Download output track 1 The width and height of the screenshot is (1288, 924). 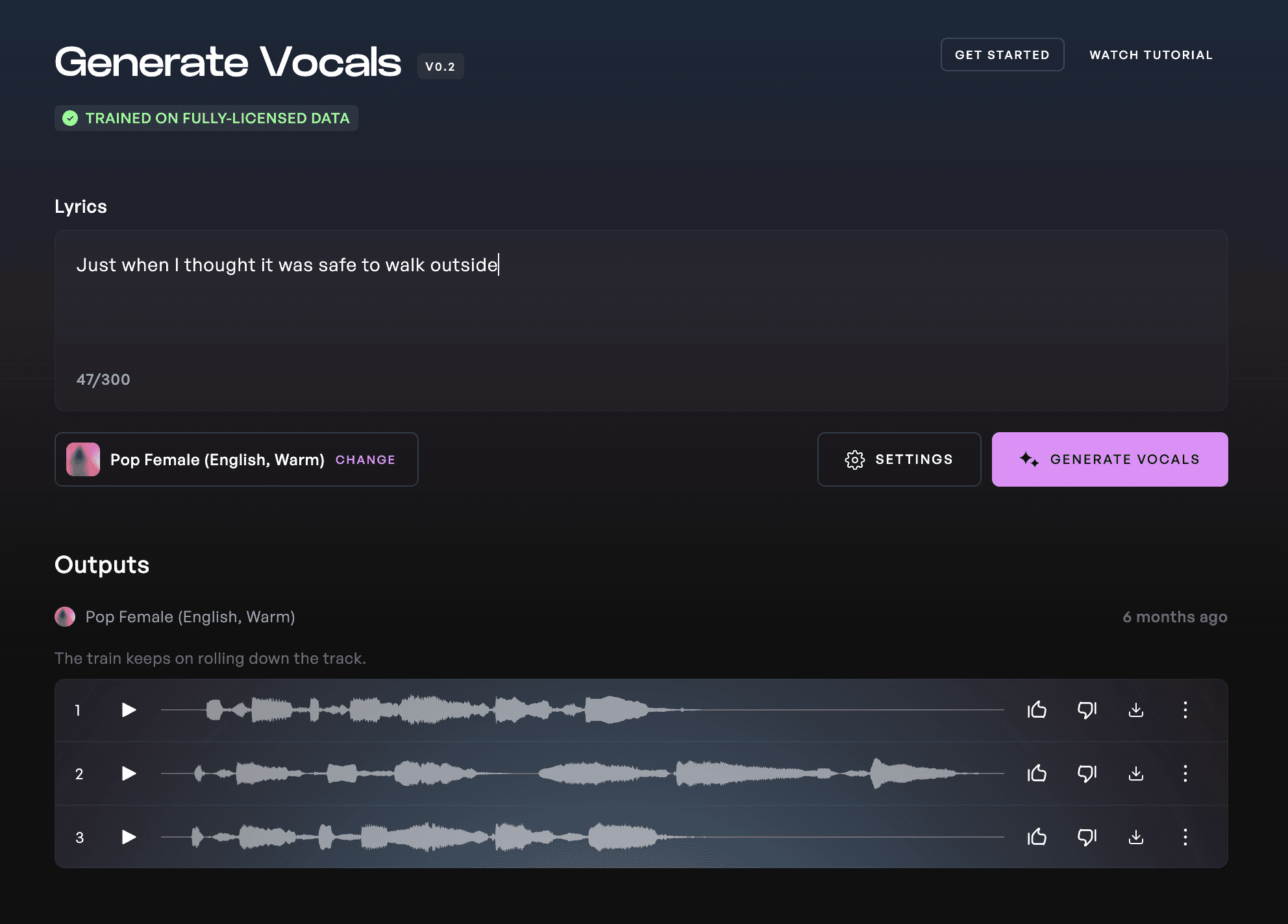click(1136, 710)
